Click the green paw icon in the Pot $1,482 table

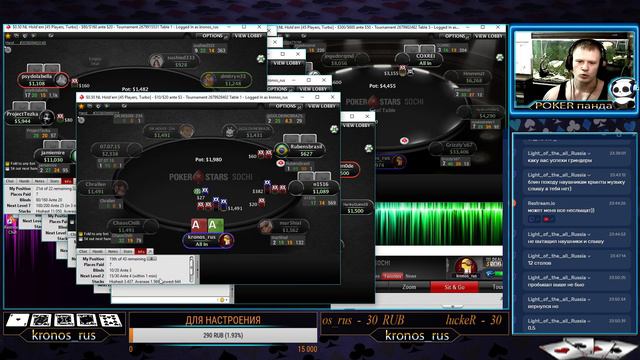tap(261, 59)
